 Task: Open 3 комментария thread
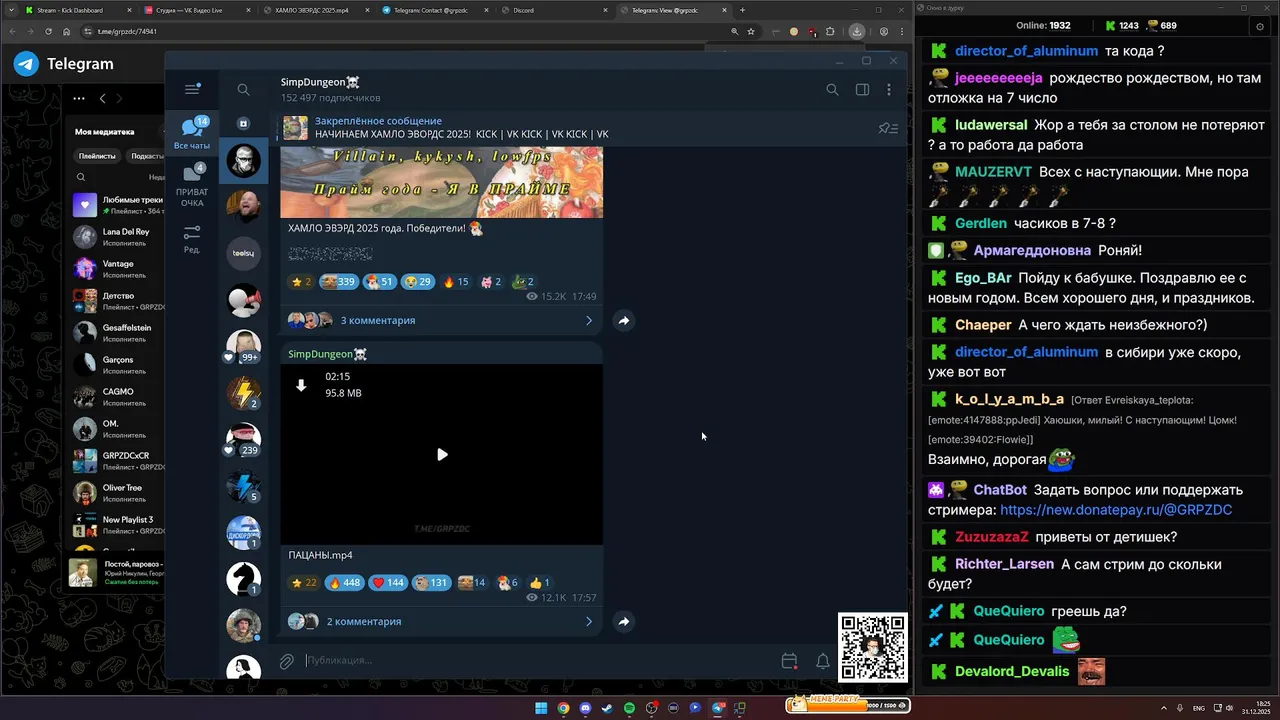pos(441,320)
